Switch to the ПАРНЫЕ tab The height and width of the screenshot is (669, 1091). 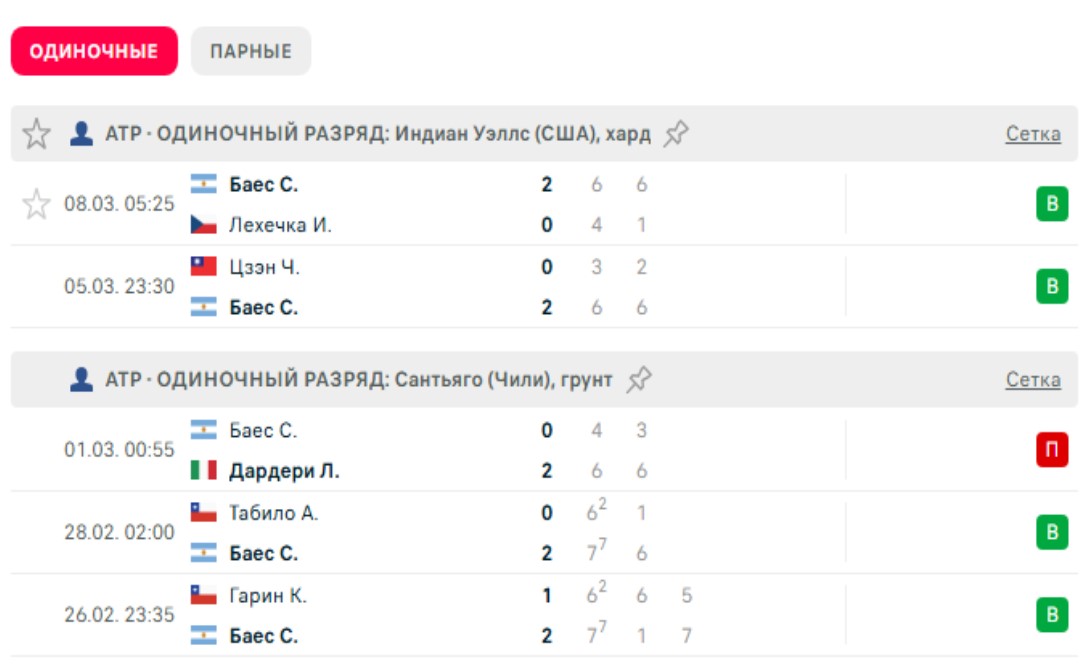click(251, 51)
